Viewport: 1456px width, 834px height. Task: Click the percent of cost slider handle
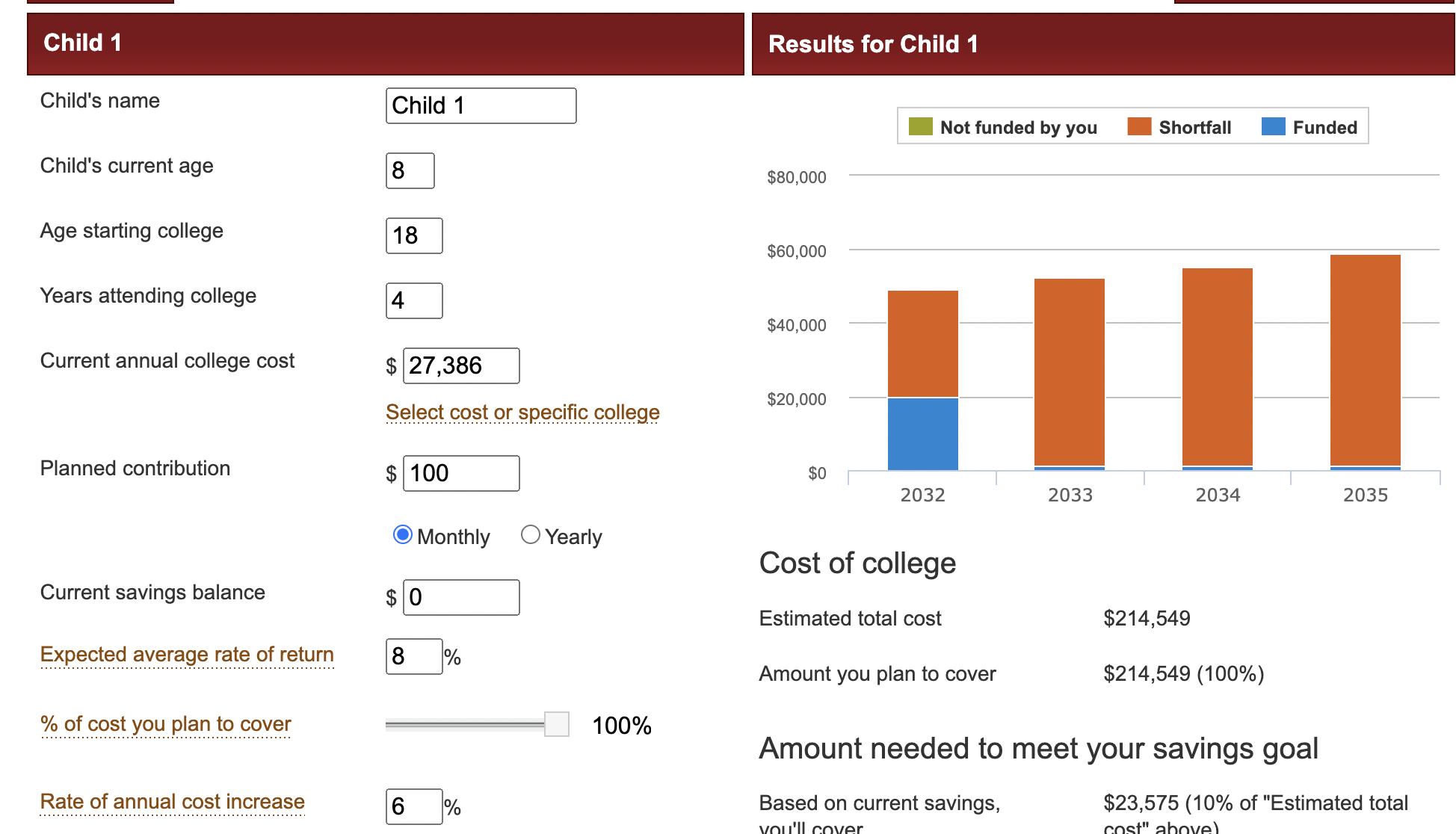(557, 724)
